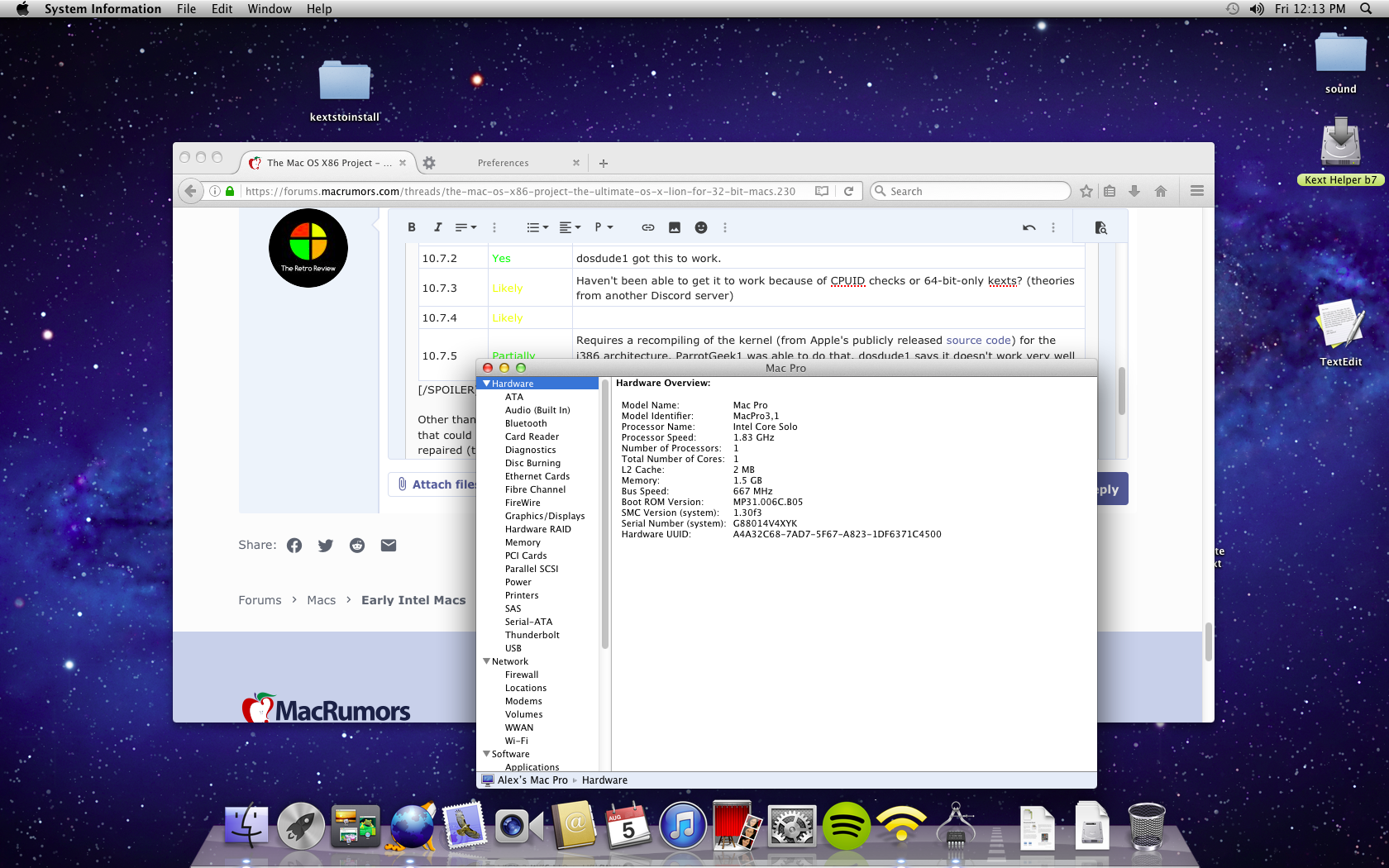Launch iTunes from the Dock

683,825
